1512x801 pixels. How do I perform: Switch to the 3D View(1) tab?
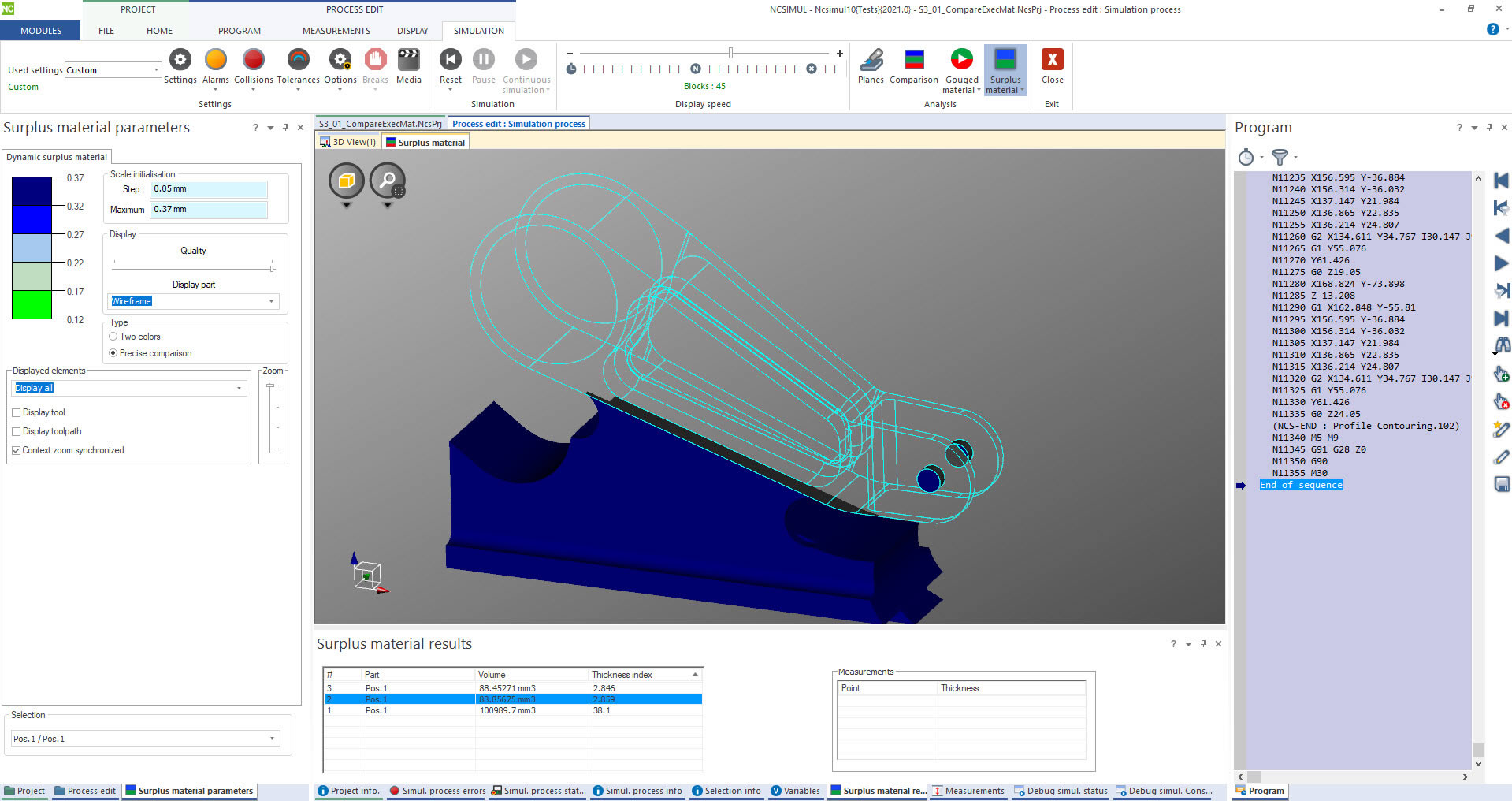click(348, 143)
